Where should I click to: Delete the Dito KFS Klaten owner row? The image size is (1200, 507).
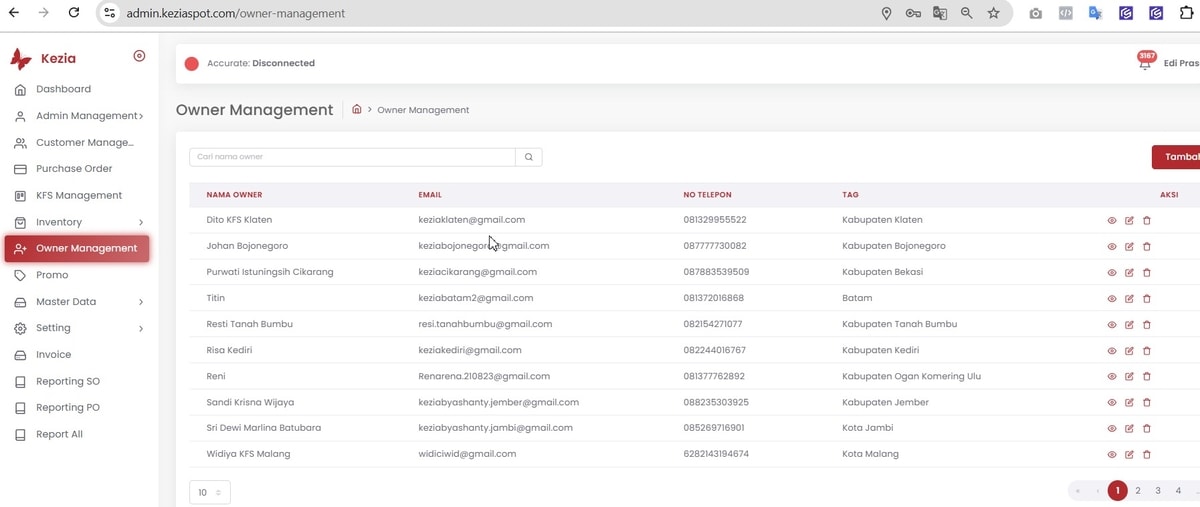[1147, 220]
